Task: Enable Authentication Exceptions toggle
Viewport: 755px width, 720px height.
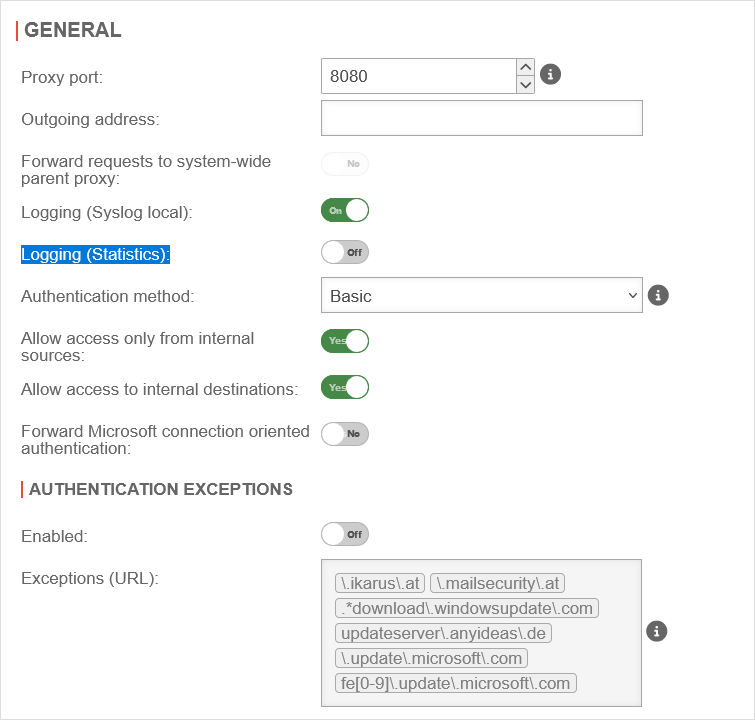Action: (345, 534)
